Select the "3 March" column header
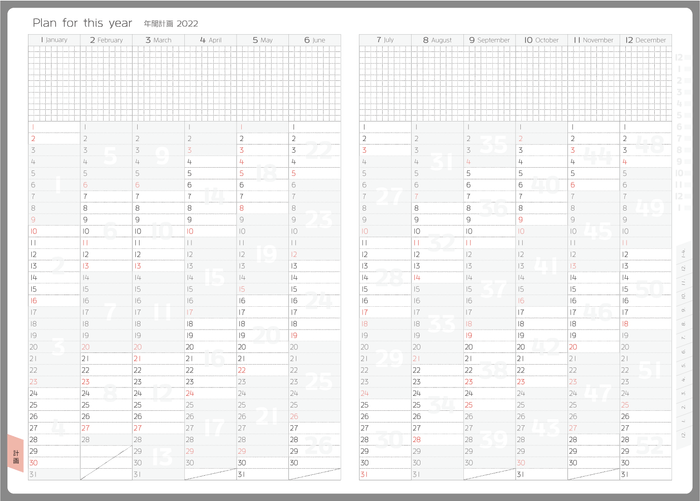This screenshot has width=700, height=501. click(x=158, y=40)
